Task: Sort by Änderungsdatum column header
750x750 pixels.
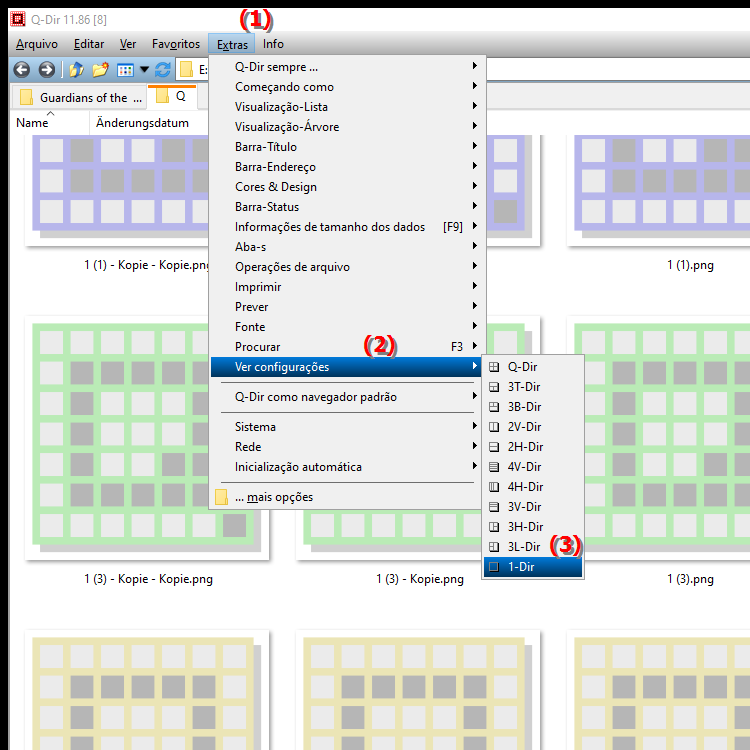Action: pos(148,123)
